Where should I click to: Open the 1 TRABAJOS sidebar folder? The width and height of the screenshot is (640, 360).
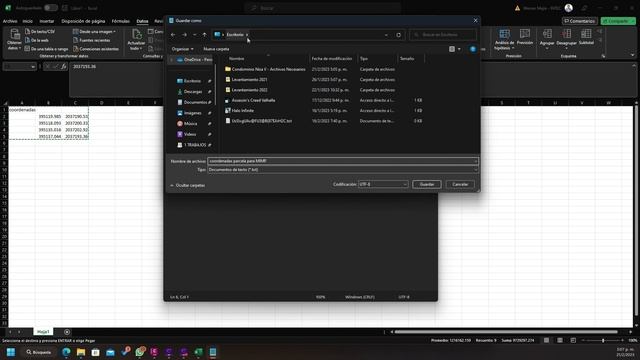tap(195, 145)
